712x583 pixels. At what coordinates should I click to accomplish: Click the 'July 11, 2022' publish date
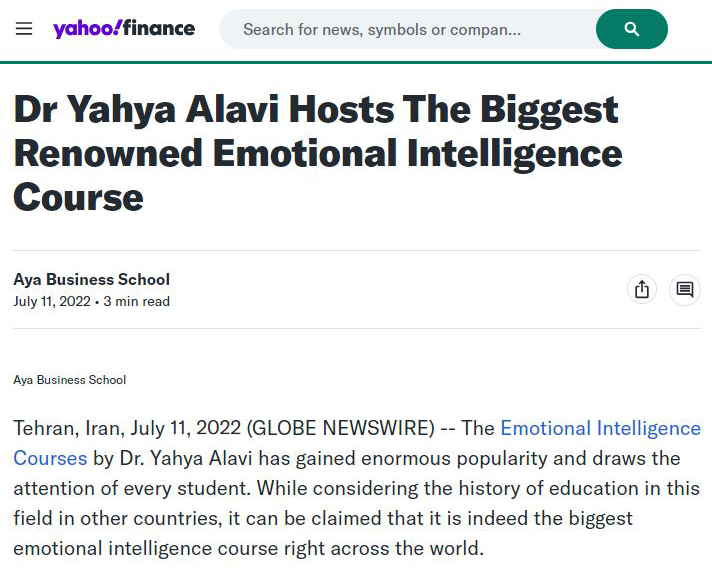coord(52,301)
